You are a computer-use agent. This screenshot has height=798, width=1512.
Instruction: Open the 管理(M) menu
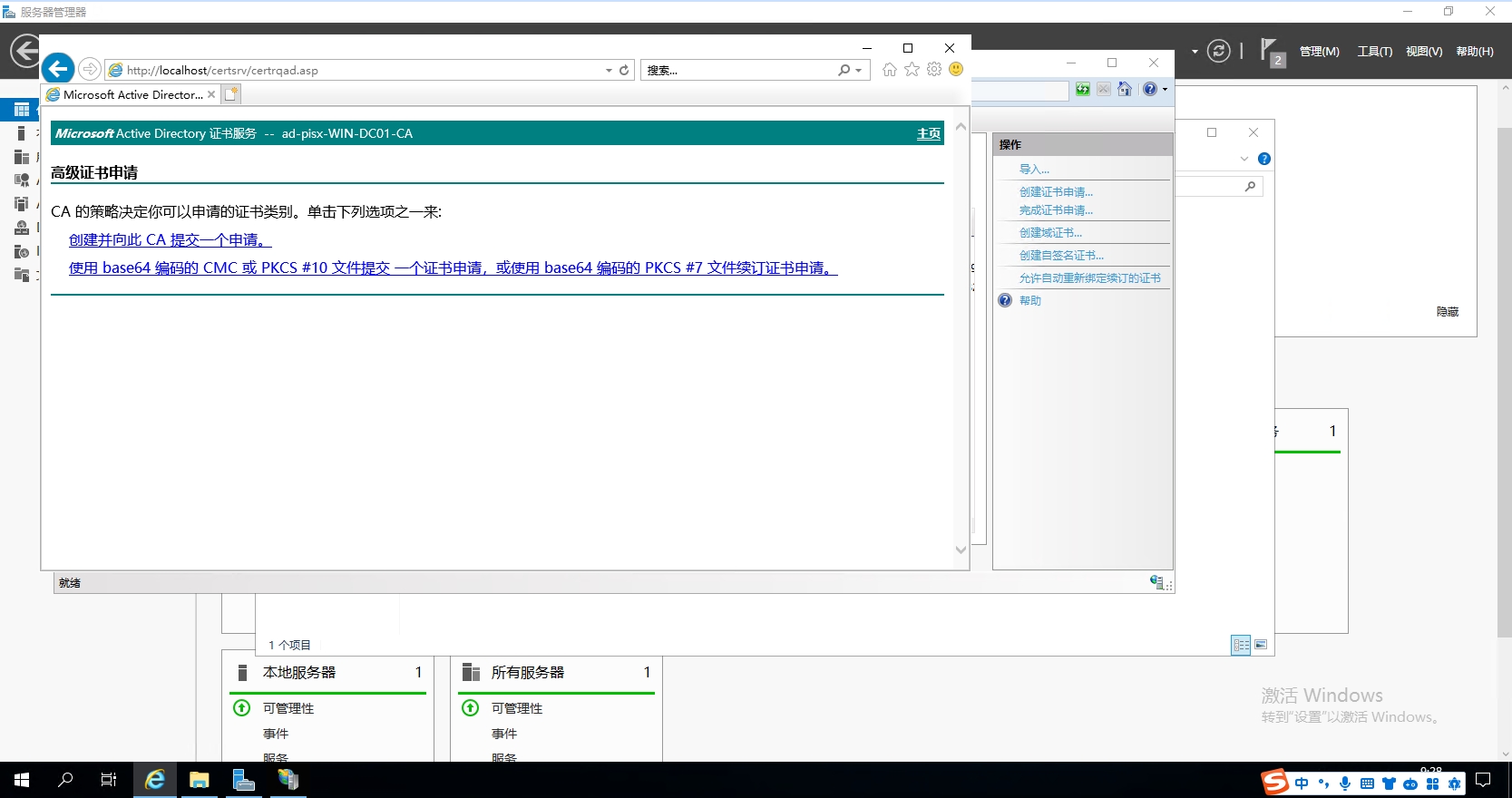[1319, 52]
